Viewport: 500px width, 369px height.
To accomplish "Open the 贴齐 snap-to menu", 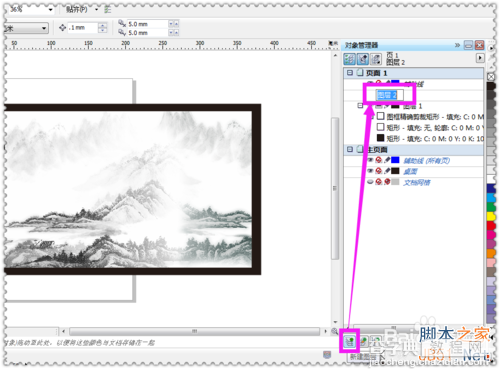I will click(81, 9).
